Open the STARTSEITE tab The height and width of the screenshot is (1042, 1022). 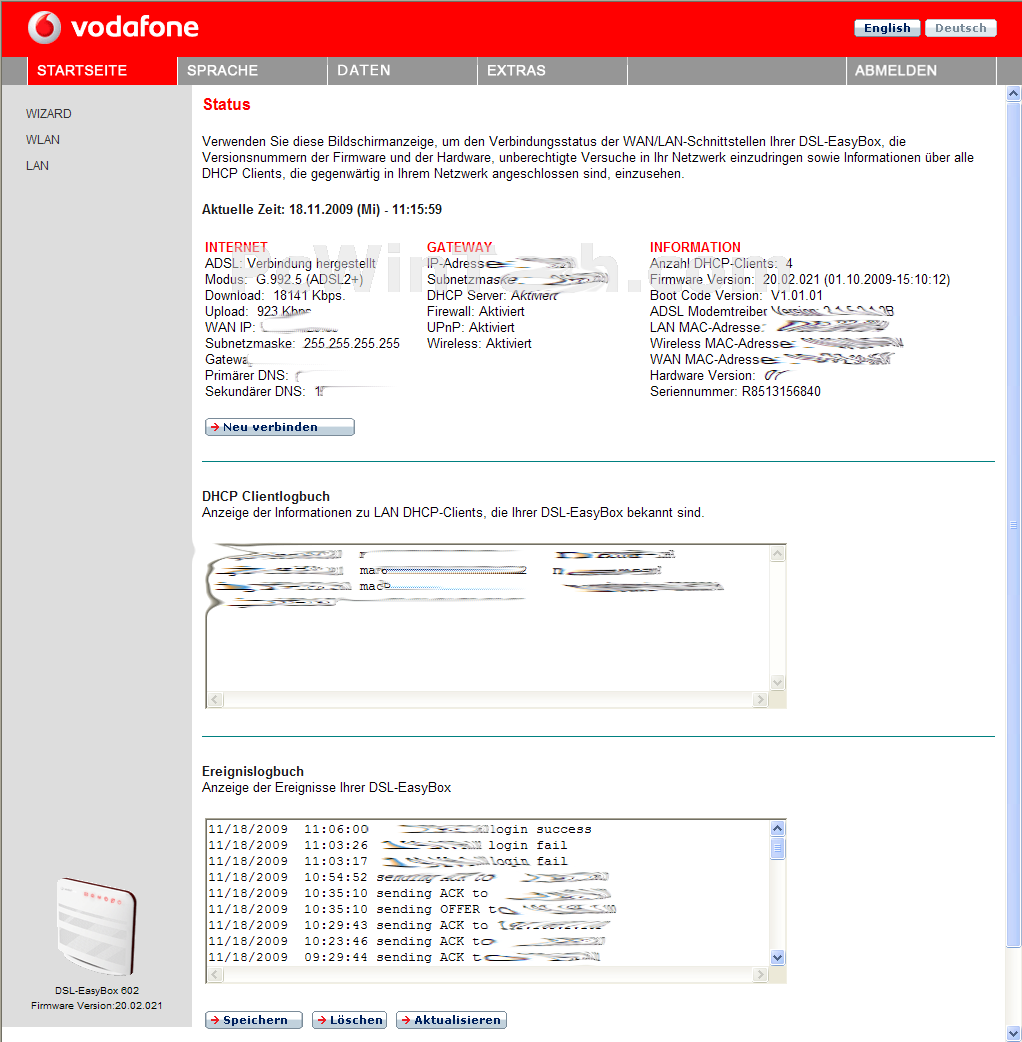102,70
